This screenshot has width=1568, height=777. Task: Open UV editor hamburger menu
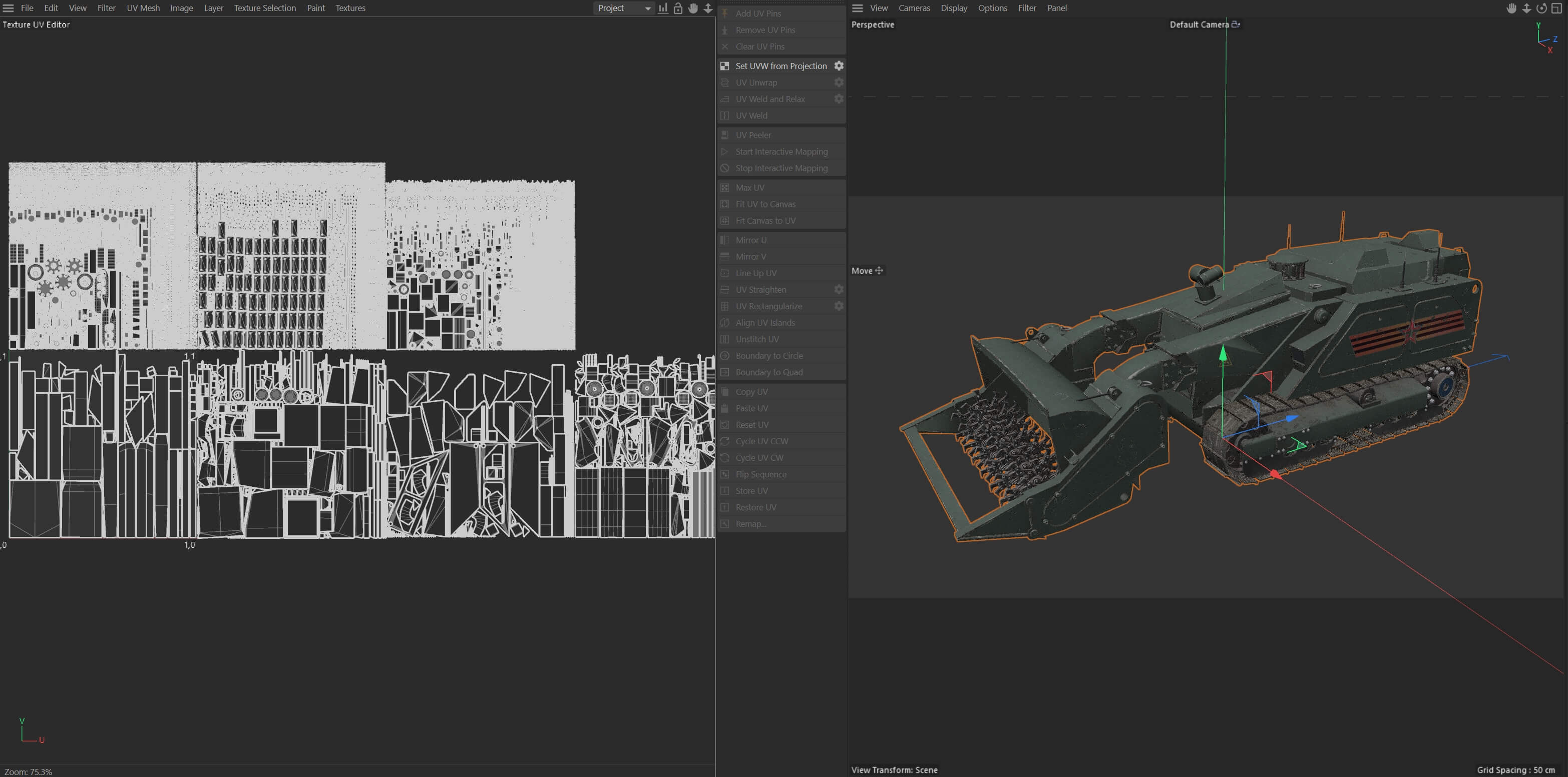(9, 8)
